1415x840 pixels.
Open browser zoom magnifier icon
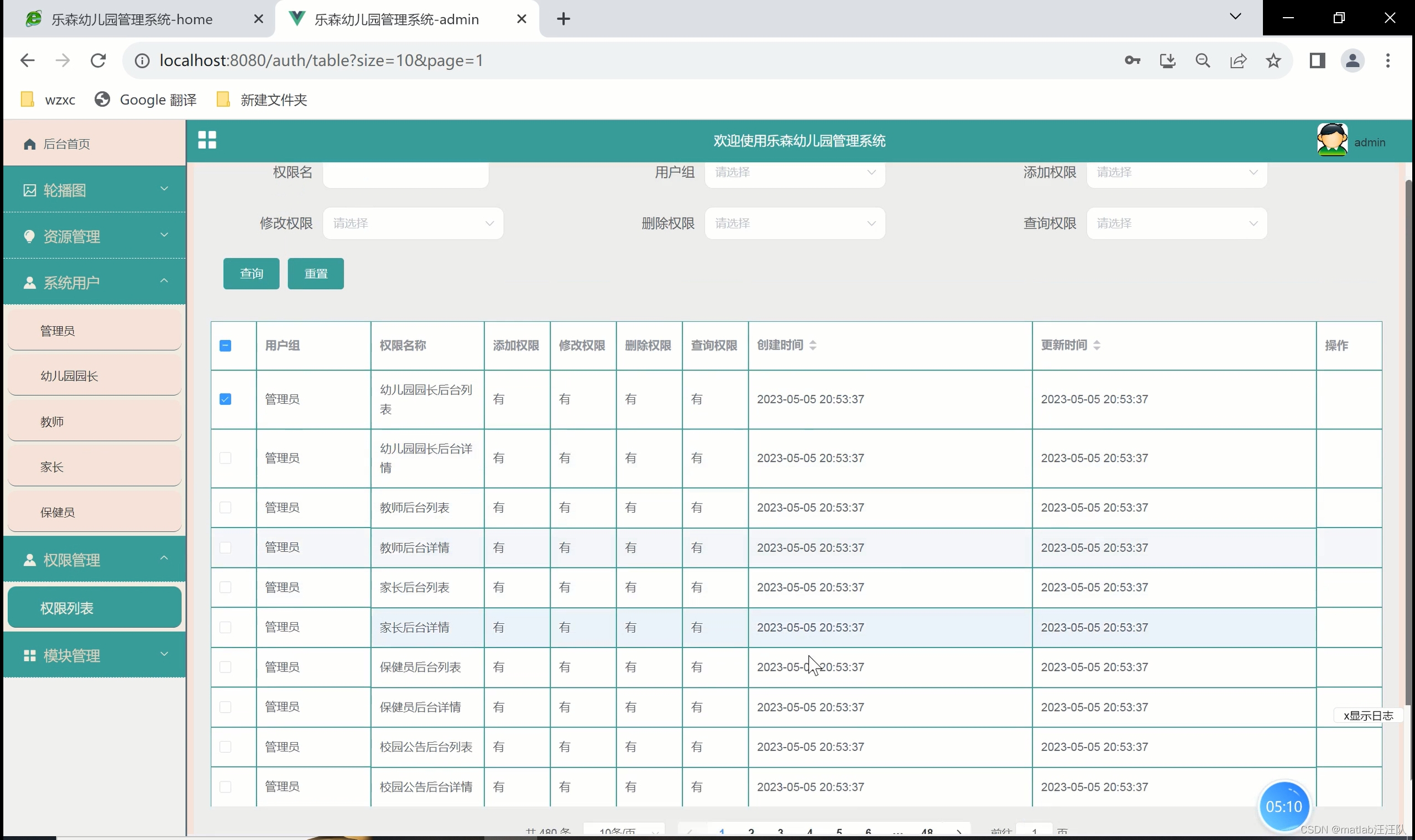(x=1203, y=61)
